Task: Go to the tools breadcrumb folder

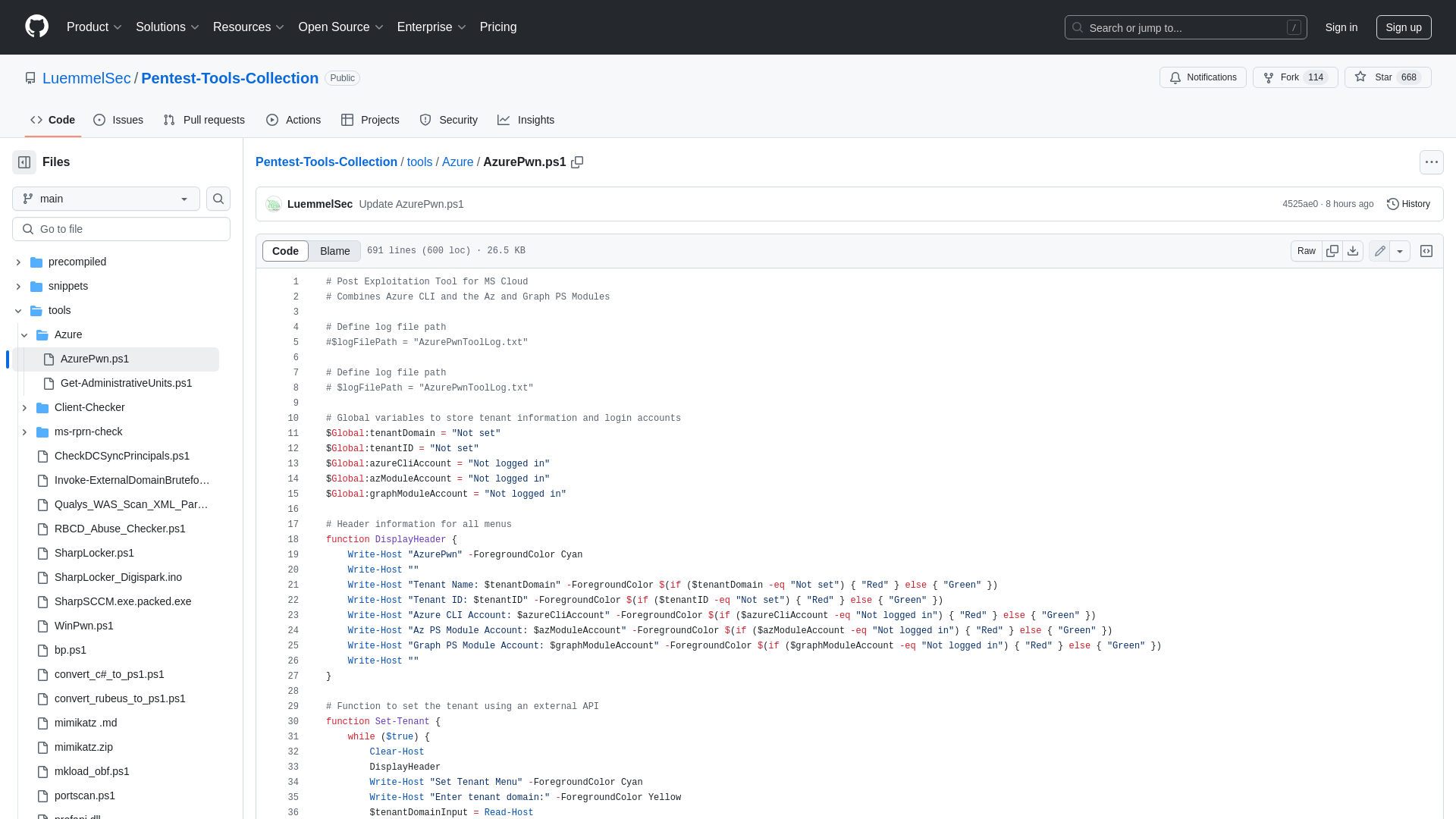Action: tap(419, 162)
